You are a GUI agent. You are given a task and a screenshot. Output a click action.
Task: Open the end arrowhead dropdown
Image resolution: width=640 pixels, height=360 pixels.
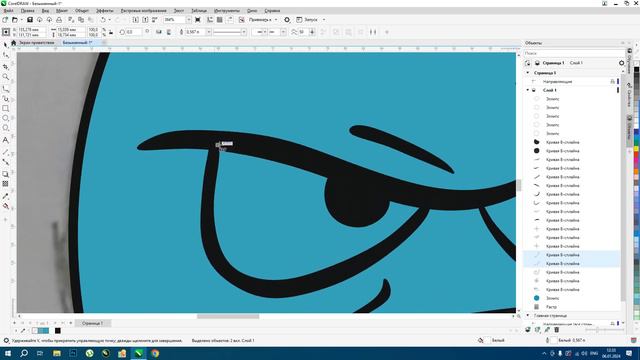coord(283,32)
